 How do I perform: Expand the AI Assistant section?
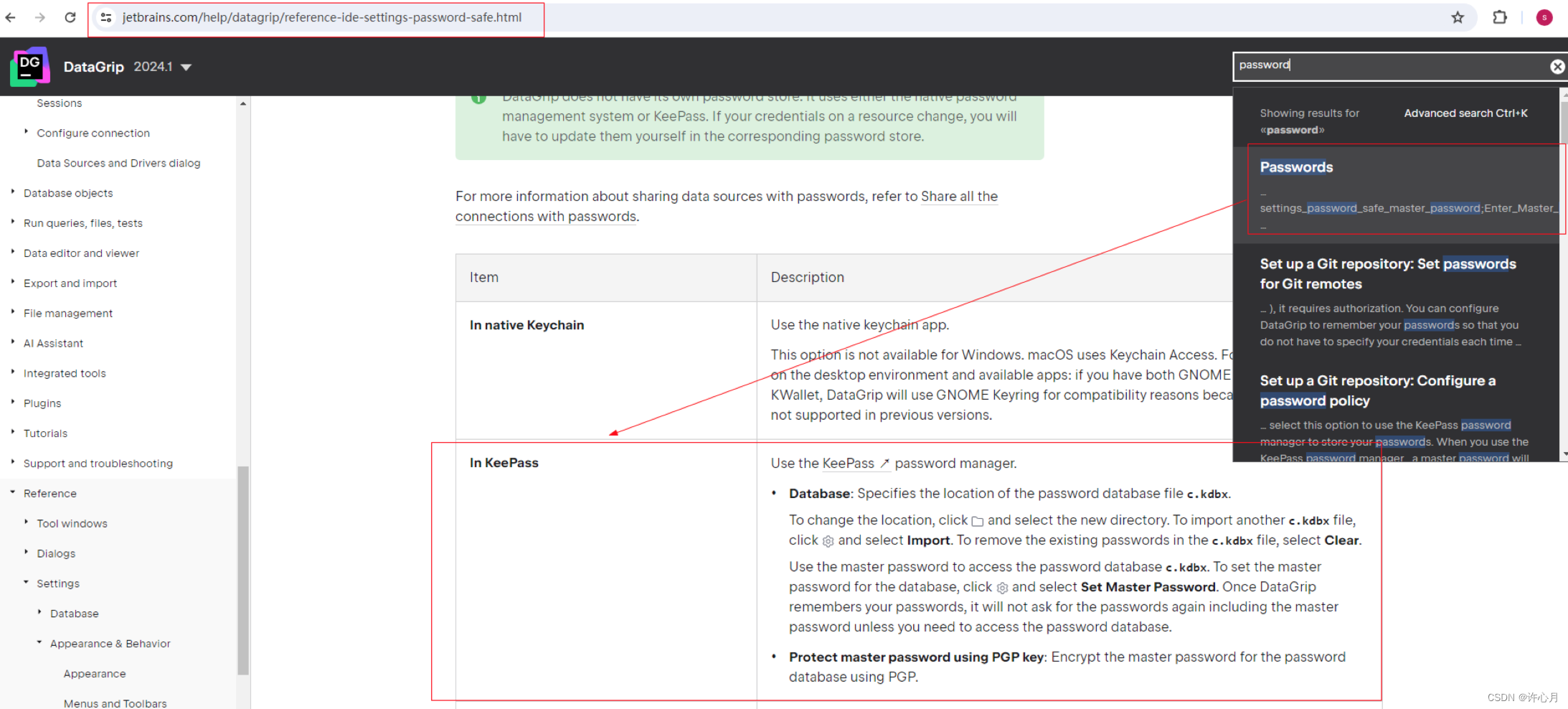53,344
